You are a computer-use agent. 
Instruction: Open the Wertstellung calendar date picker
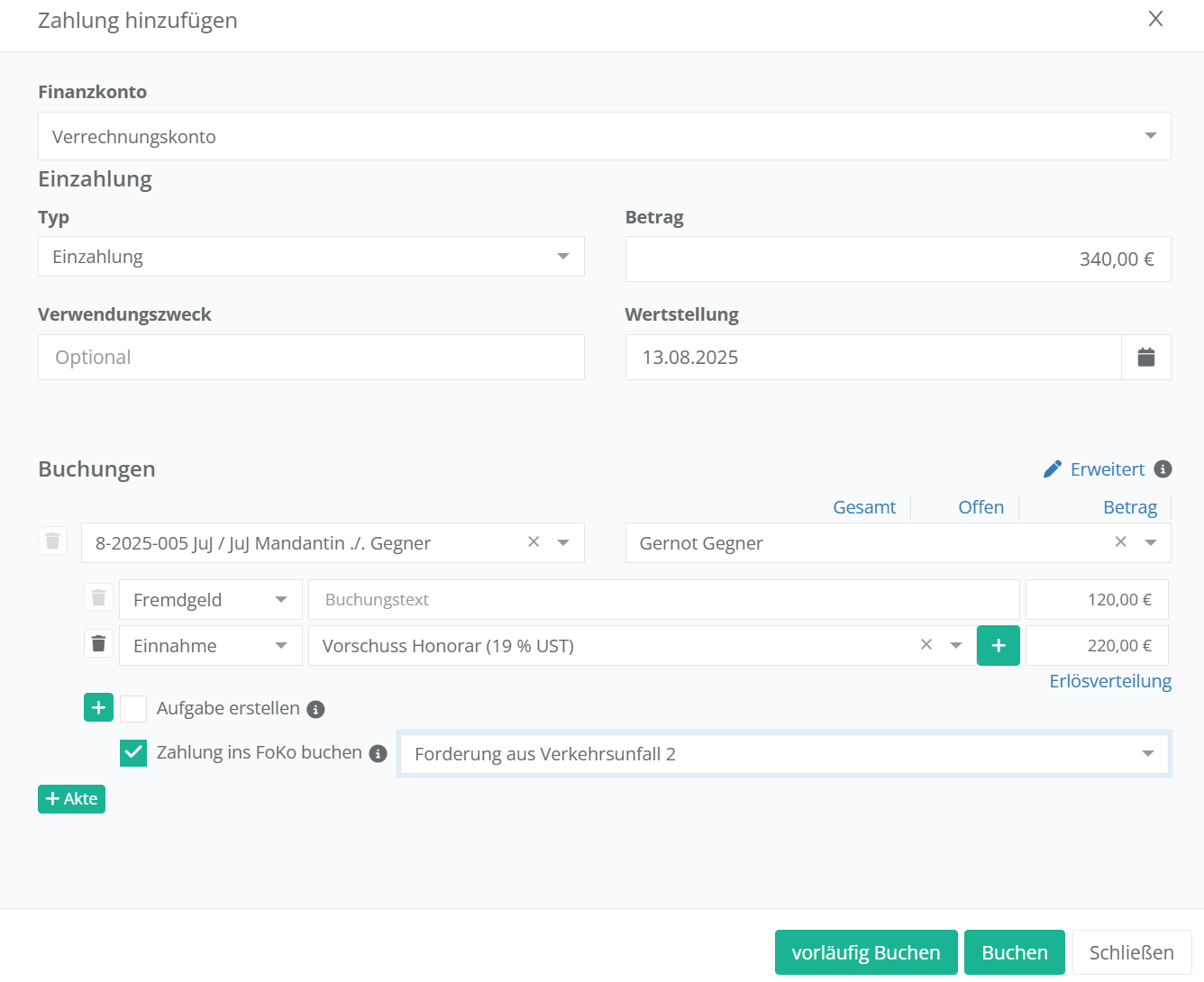tap(1145, 358)
